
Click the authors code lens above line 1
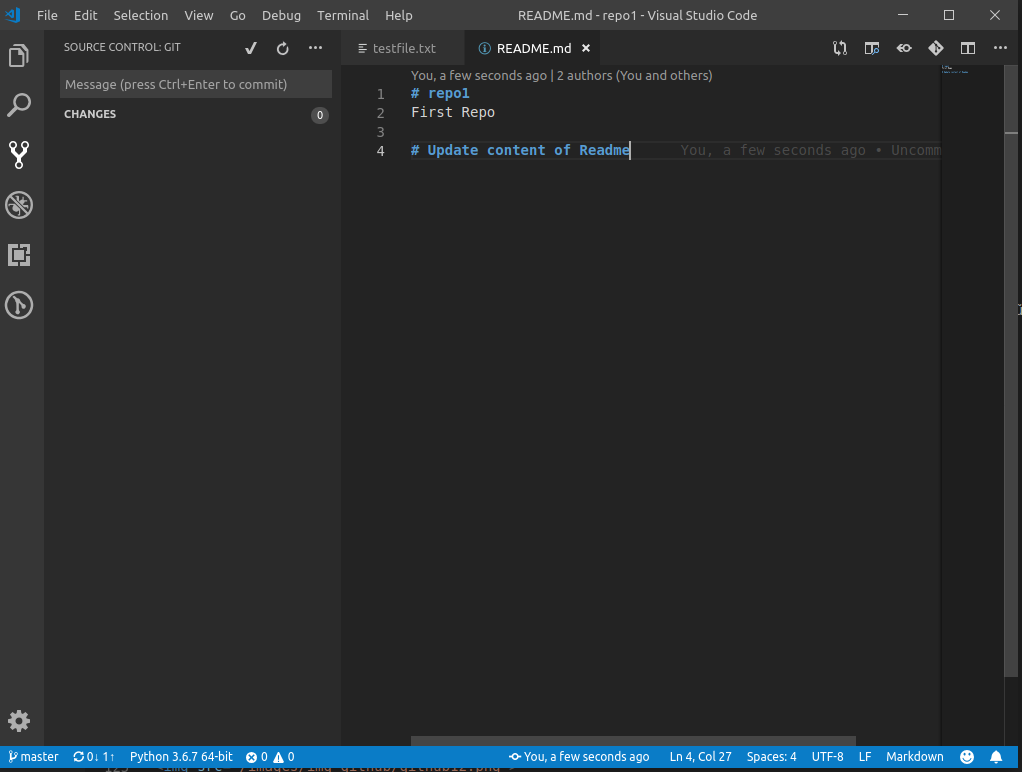tap(561, 76)
